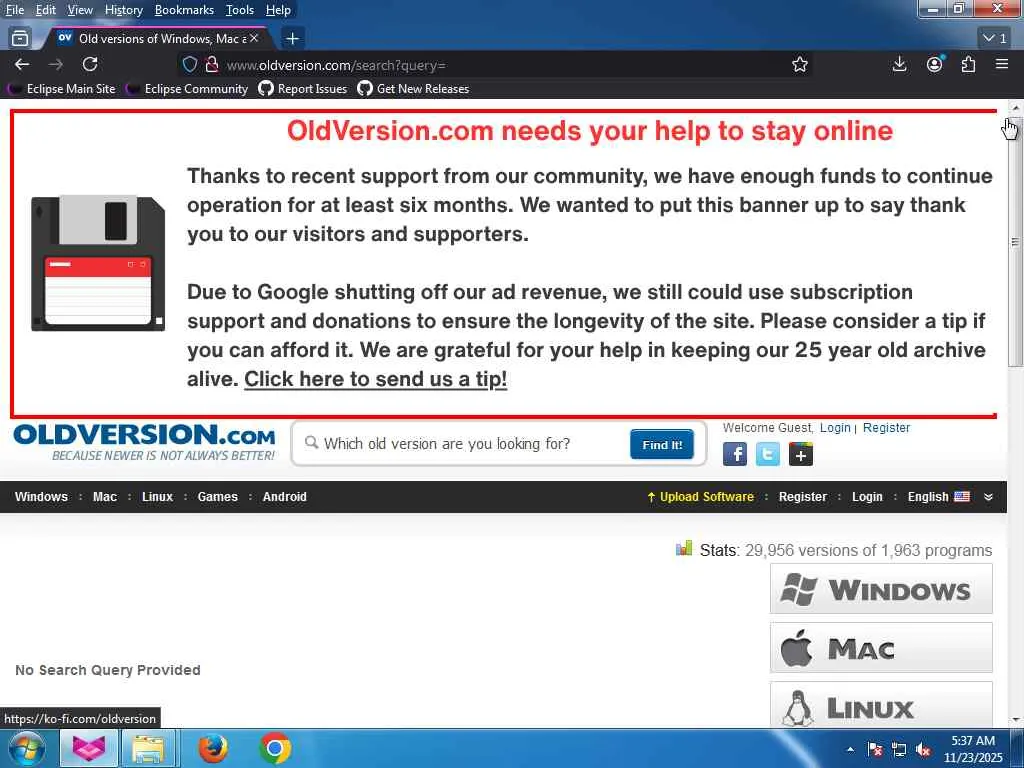
Task: Open the View menu
Action: click(x=80, y=10)
